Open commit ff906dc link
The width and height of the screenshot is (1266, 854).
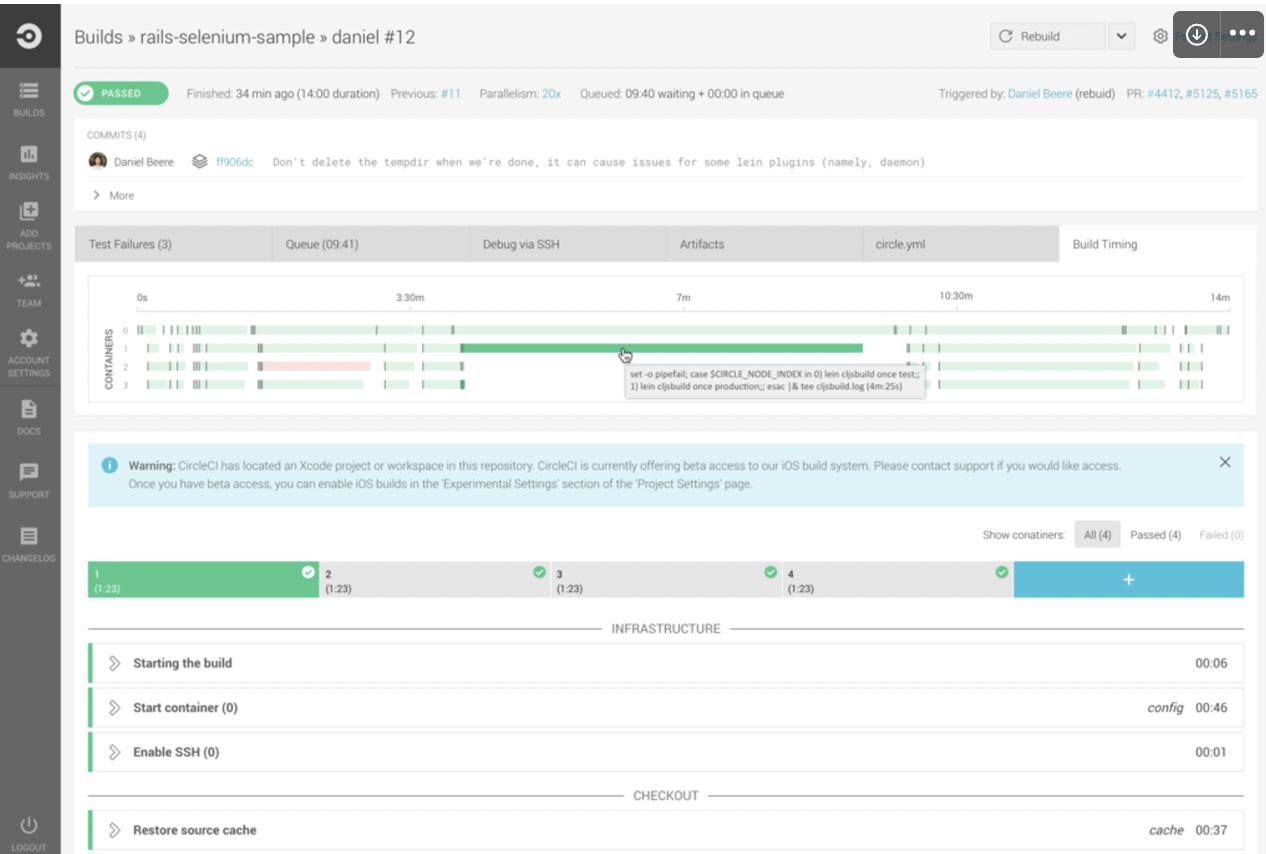click(235, 162)
